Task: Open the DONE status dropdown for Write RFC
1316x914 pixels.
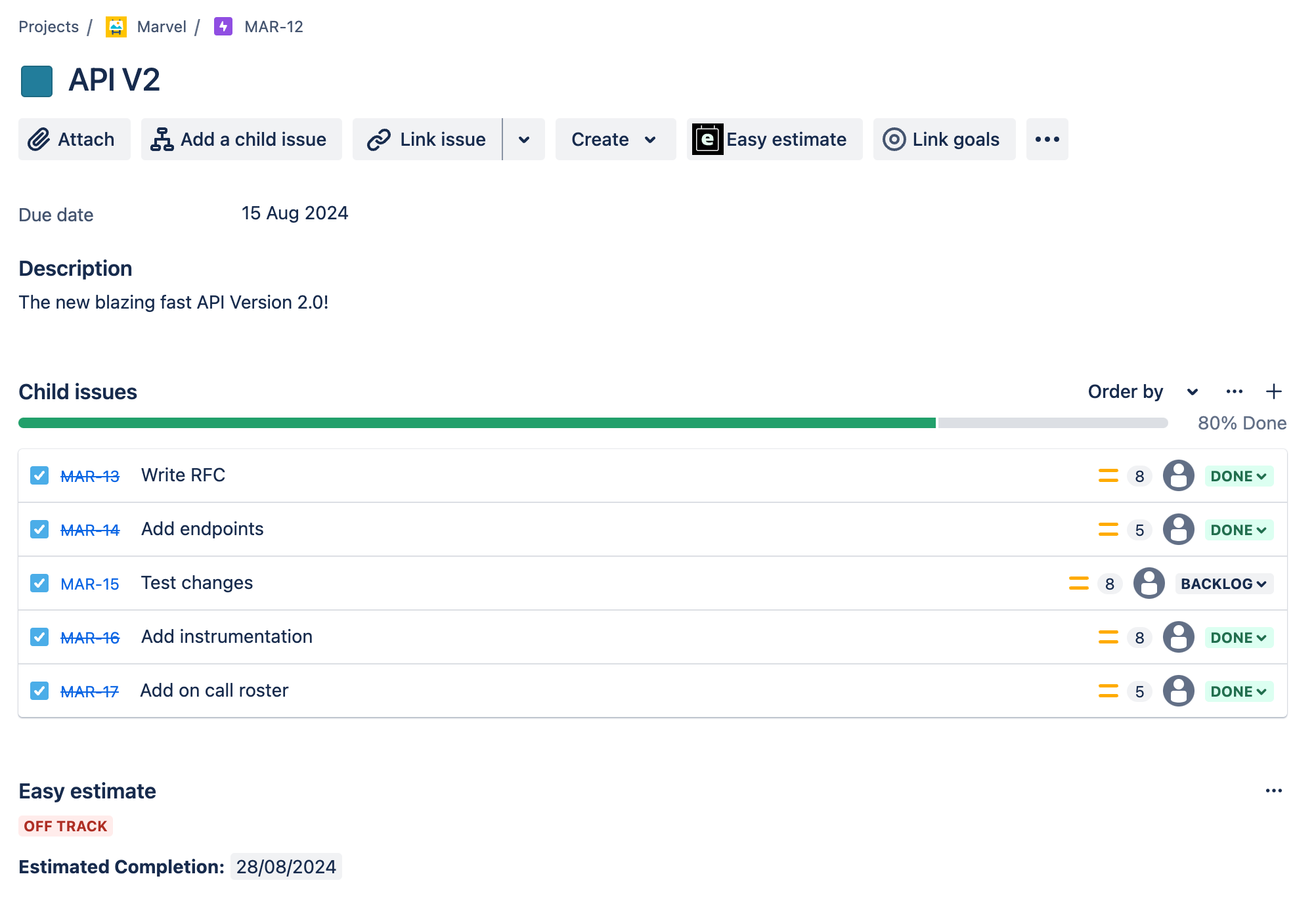Action: (1239, 476)
